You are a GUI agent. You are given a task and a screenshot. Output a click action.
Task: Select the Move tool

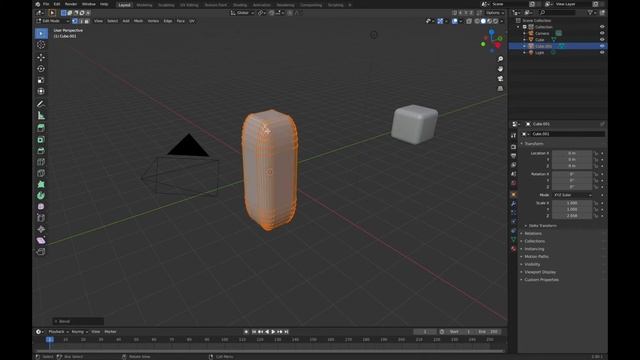click(x=41, y=57)
